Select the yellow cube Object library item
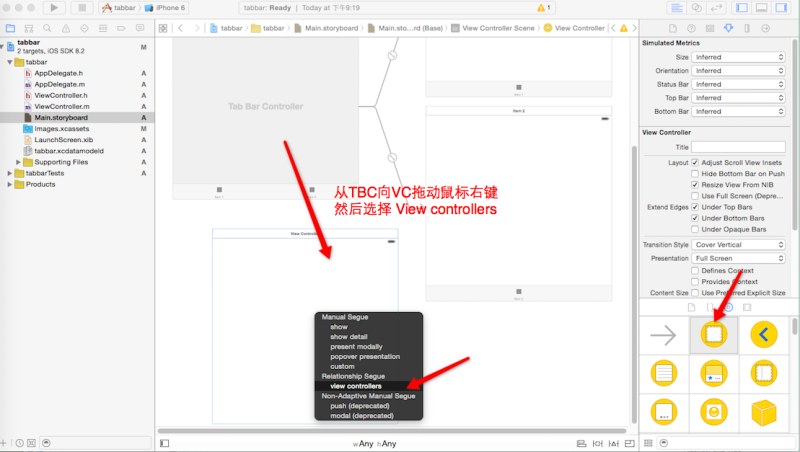This screenshot has width=800, height=452. click(764, 412)
